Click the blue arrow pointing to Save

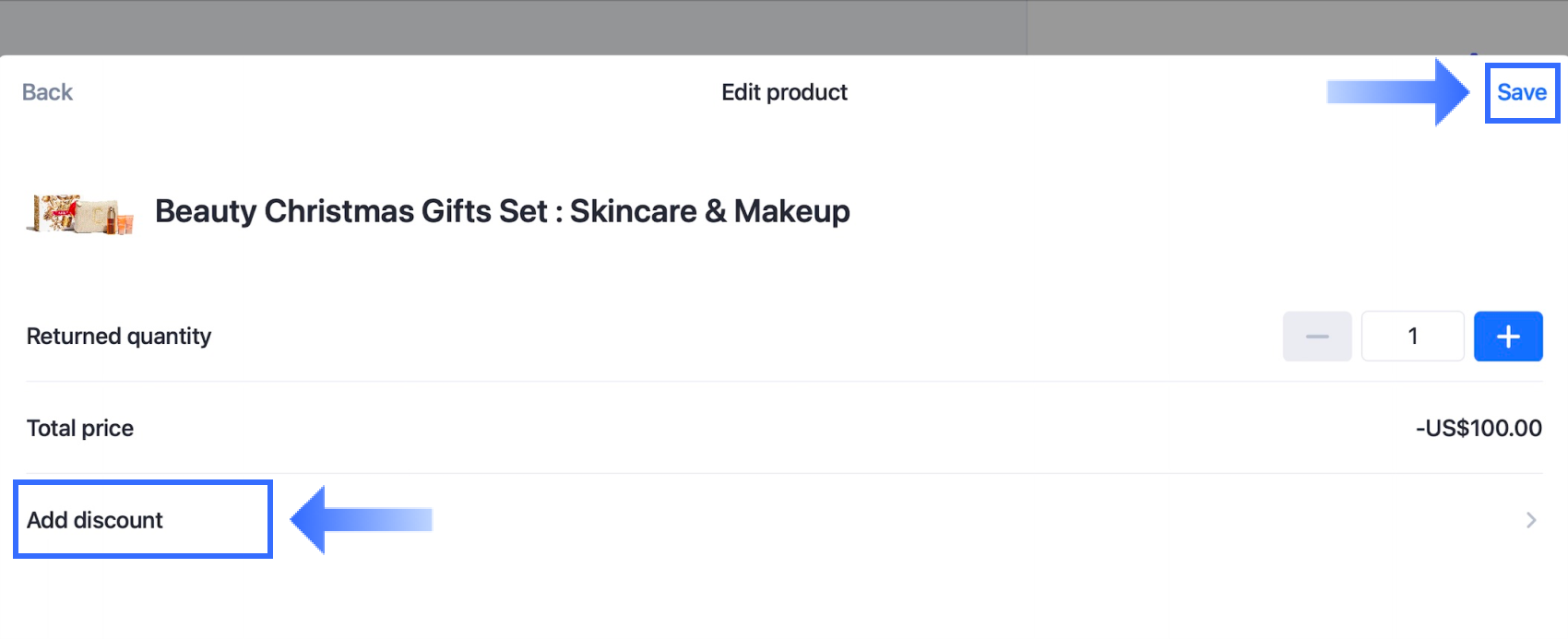pos(1396,92)
